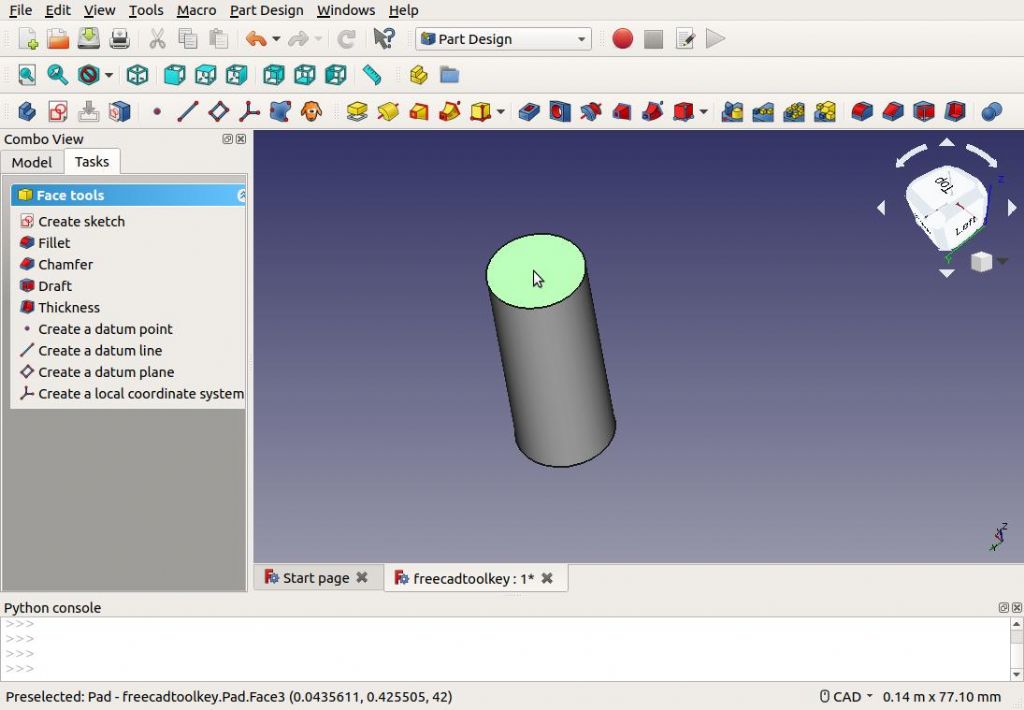Viewport: 1024px width, 710px height.
Task: Fit all content in the 3D view
Action: (x=27, y=75)
